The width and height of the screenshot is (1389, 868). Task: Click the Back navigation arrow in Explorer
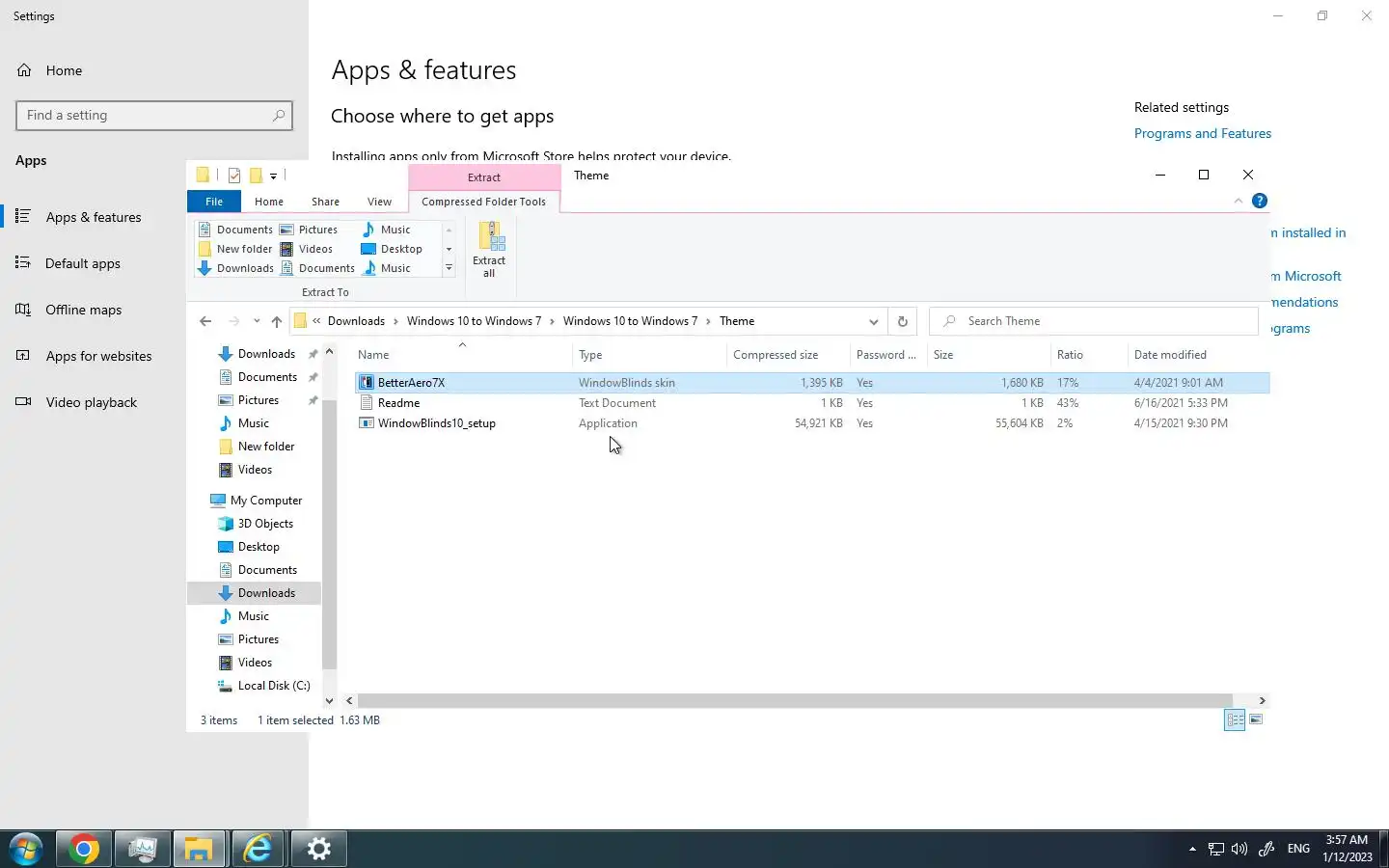click(x=205, y=321)
